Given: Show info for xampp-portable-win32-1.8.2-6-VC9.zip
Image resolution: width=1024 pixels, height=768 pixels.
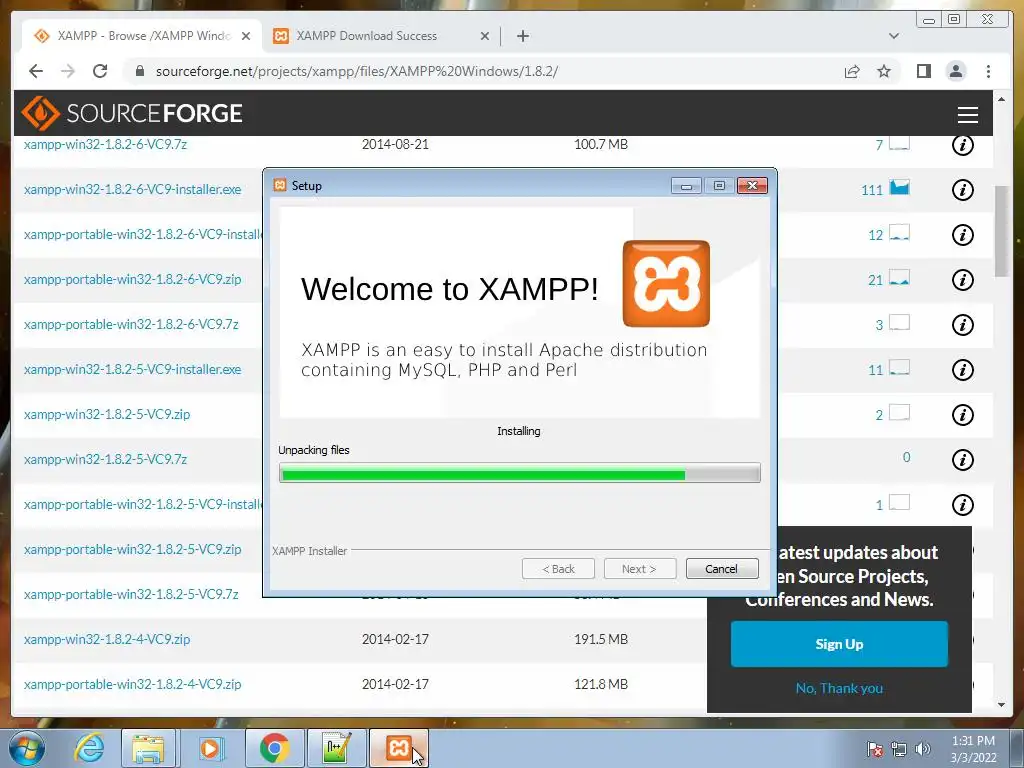Looking at the screenshot, I should tap(963, 280).
